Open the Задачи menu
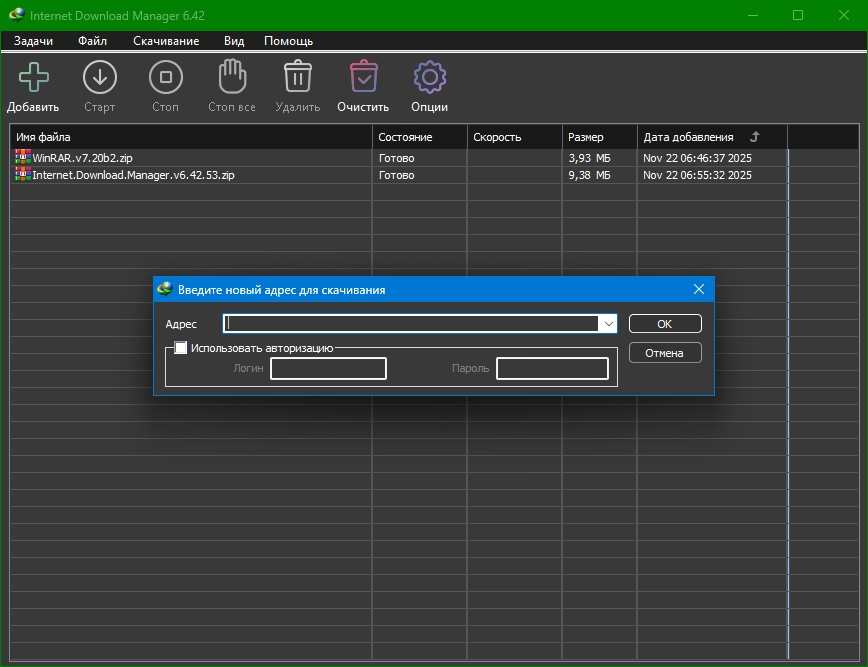The width and height of the screenshot is (868, 667). [x=33, y=41]
